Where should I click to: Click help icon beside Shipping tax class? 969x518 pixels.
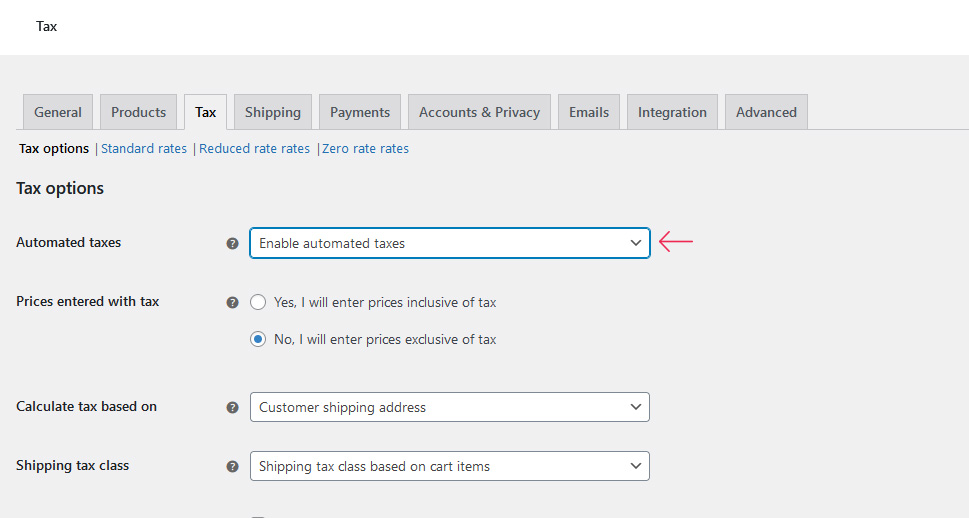tap(232, 466)
